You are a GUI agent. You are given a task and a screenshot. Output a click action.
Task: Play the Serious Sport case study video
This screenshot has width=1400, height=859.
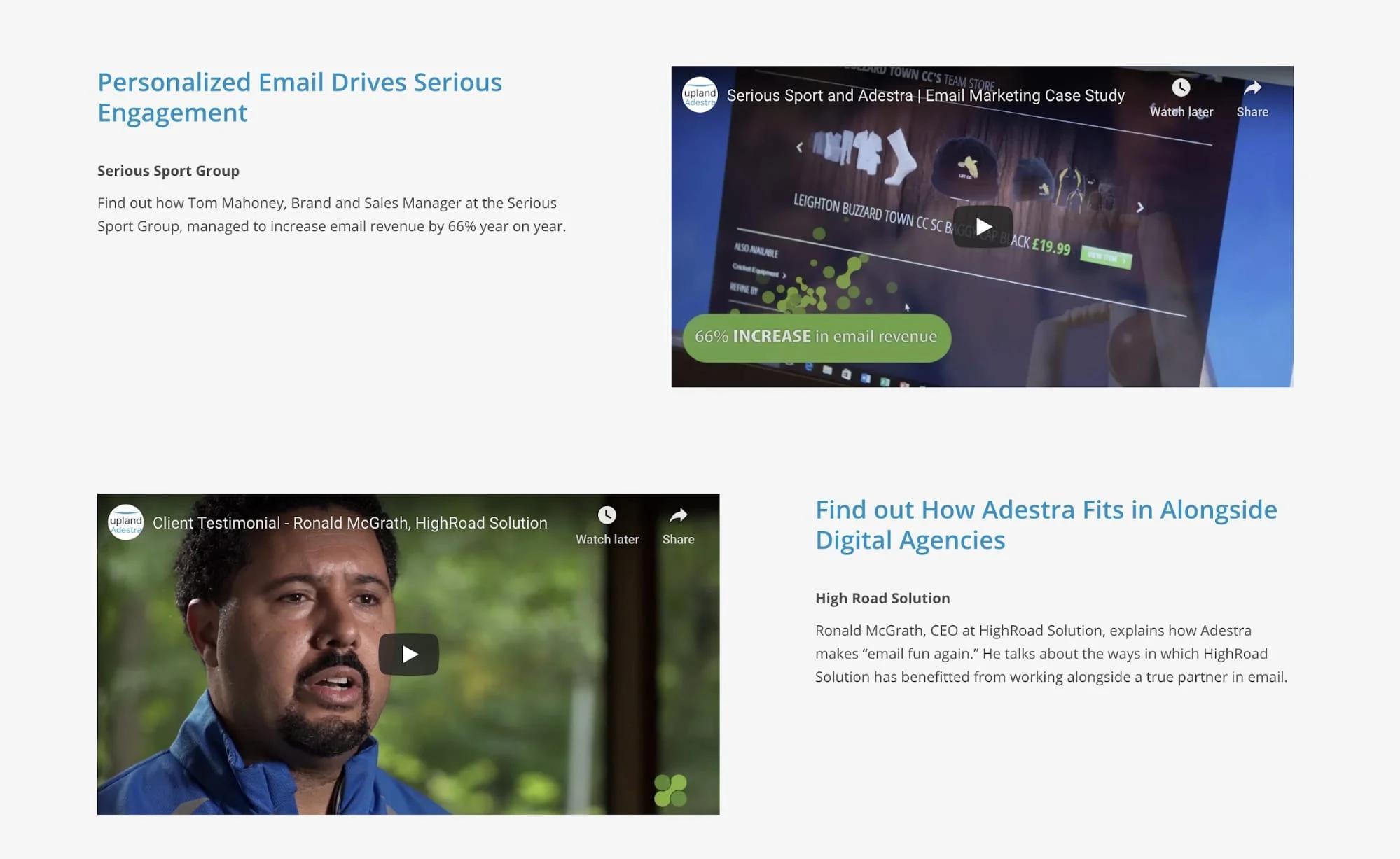(983, 227)
